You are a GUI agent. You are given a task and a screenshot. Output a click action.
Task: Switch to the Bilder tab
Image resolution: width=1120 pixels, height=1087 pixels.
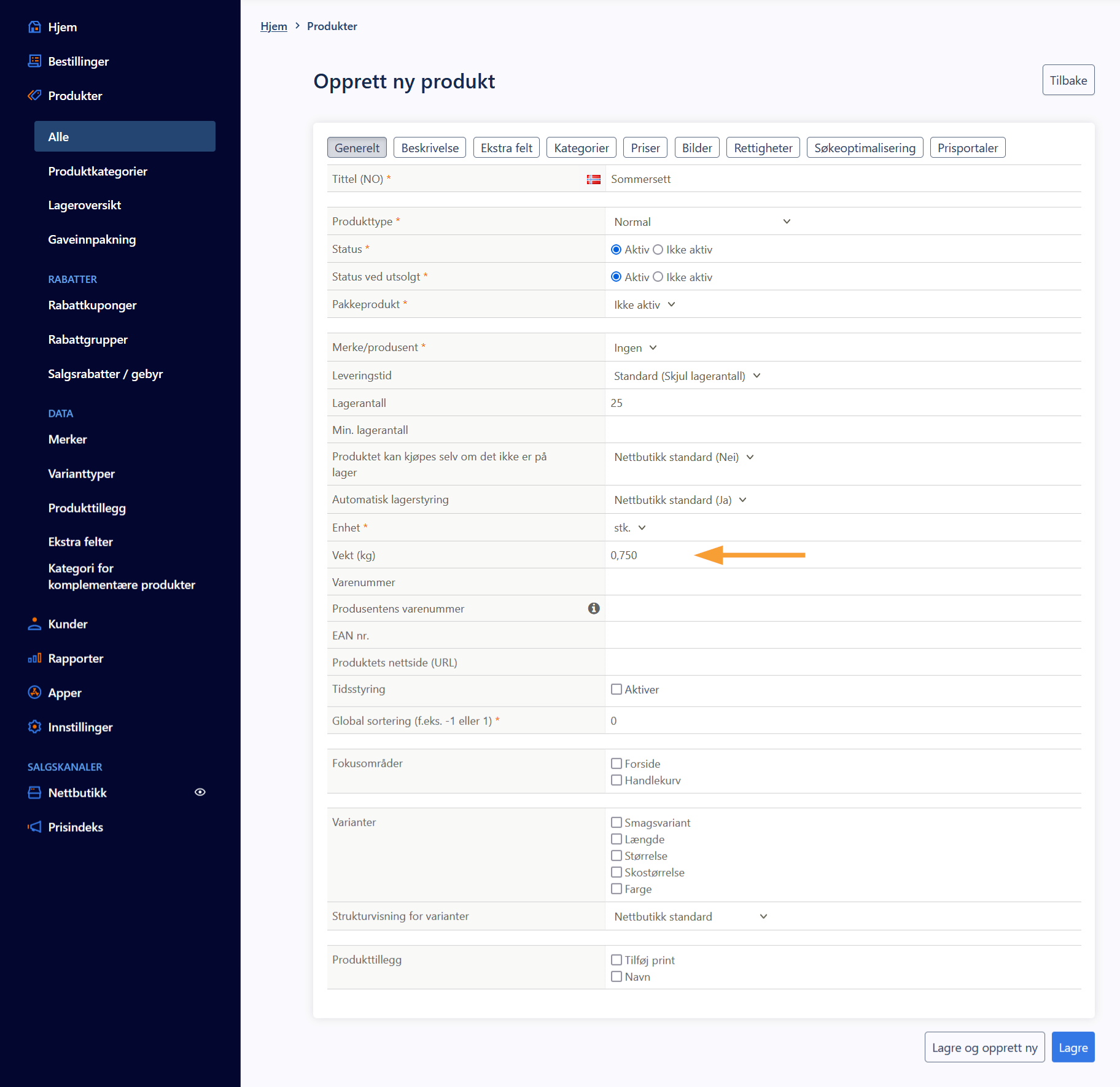pos(697,148)
